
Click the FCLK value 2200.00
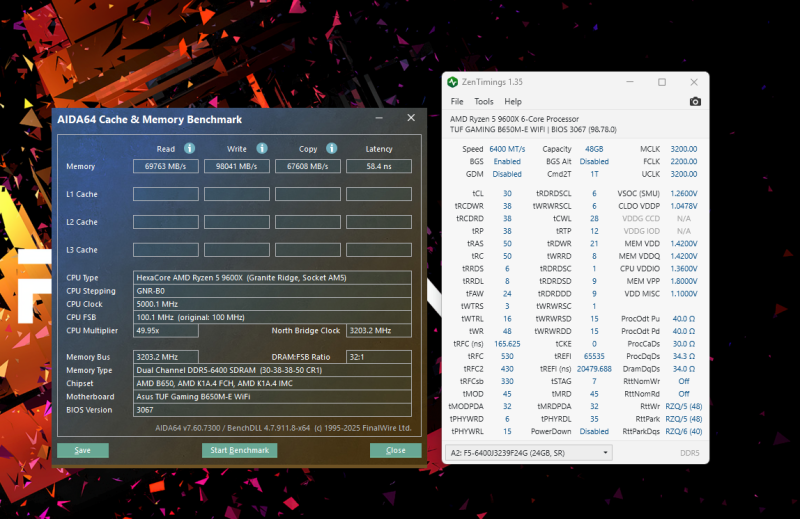[684, 161]
